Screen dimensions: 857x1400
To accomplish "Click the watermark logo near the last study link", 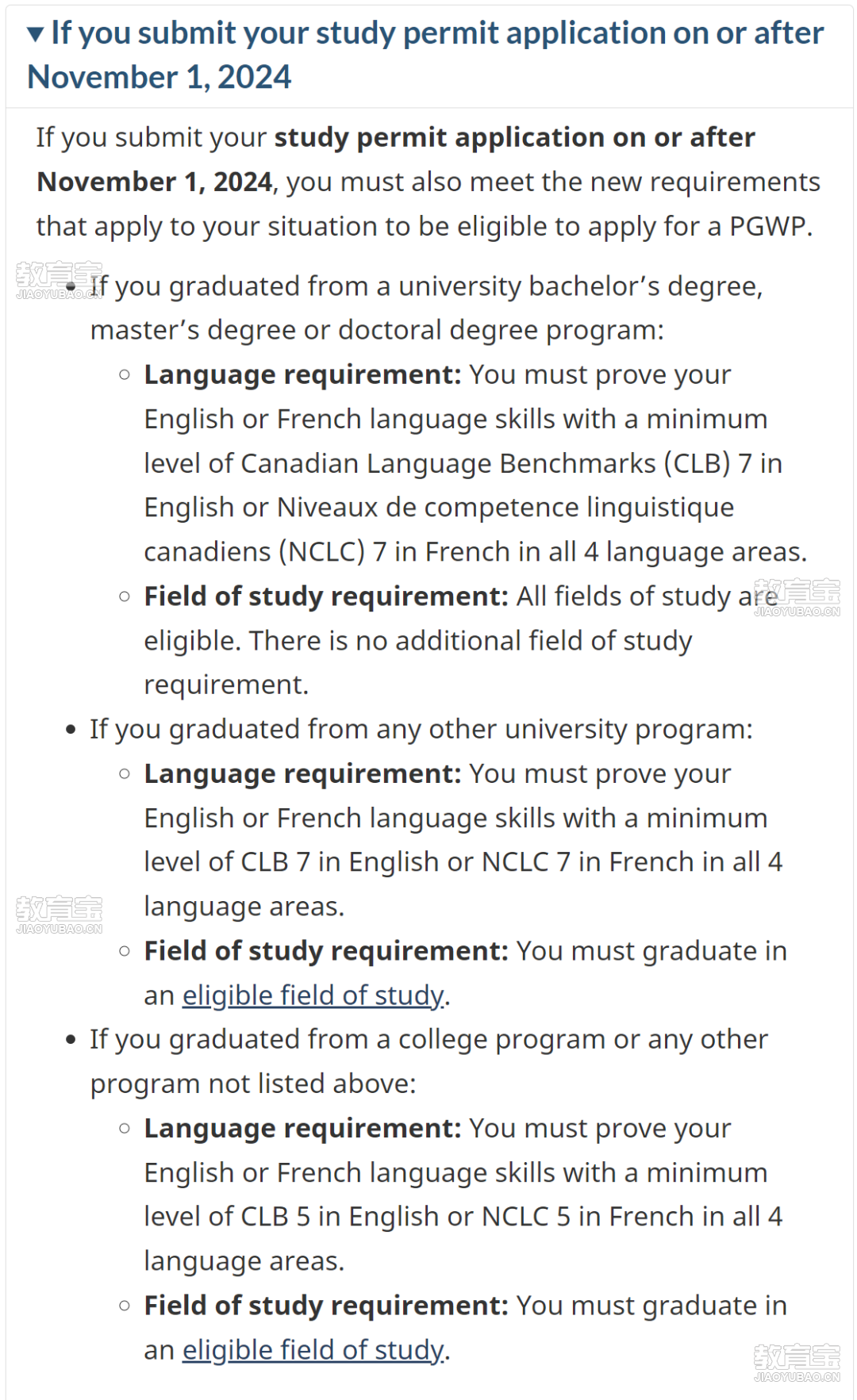I will 797,1363.
